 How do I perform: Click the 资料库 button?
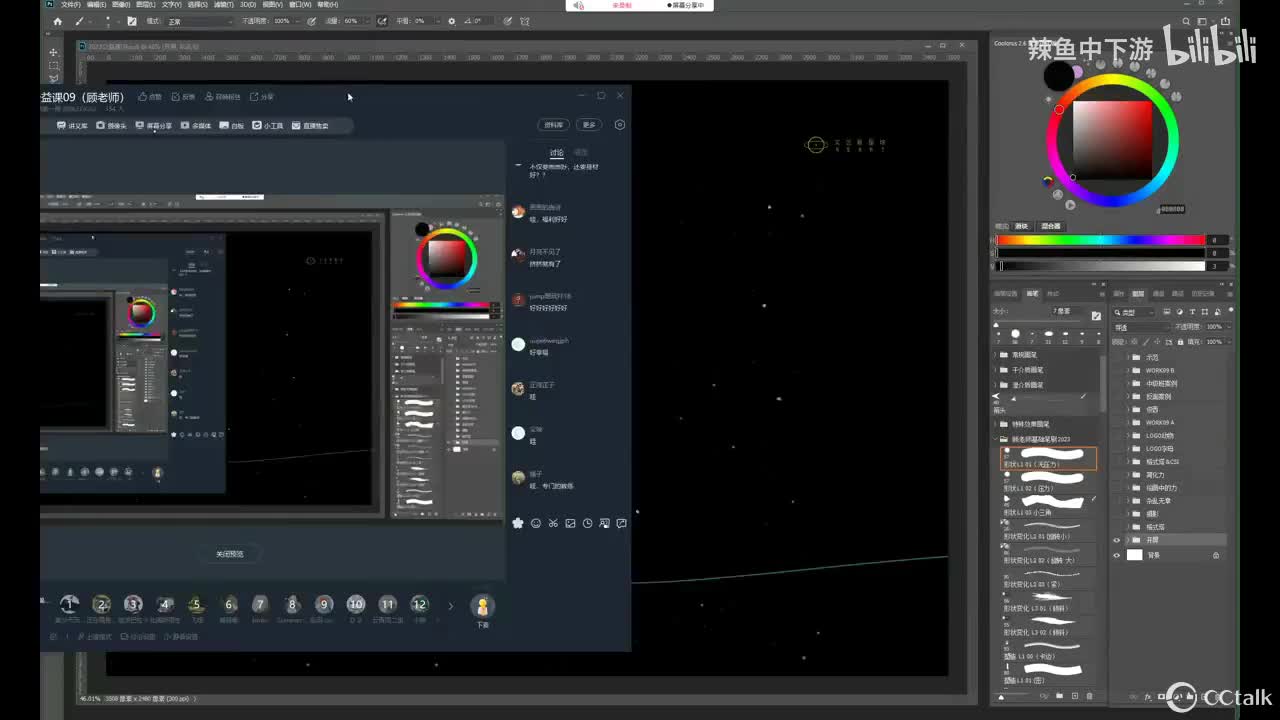(x=553, y=125)
